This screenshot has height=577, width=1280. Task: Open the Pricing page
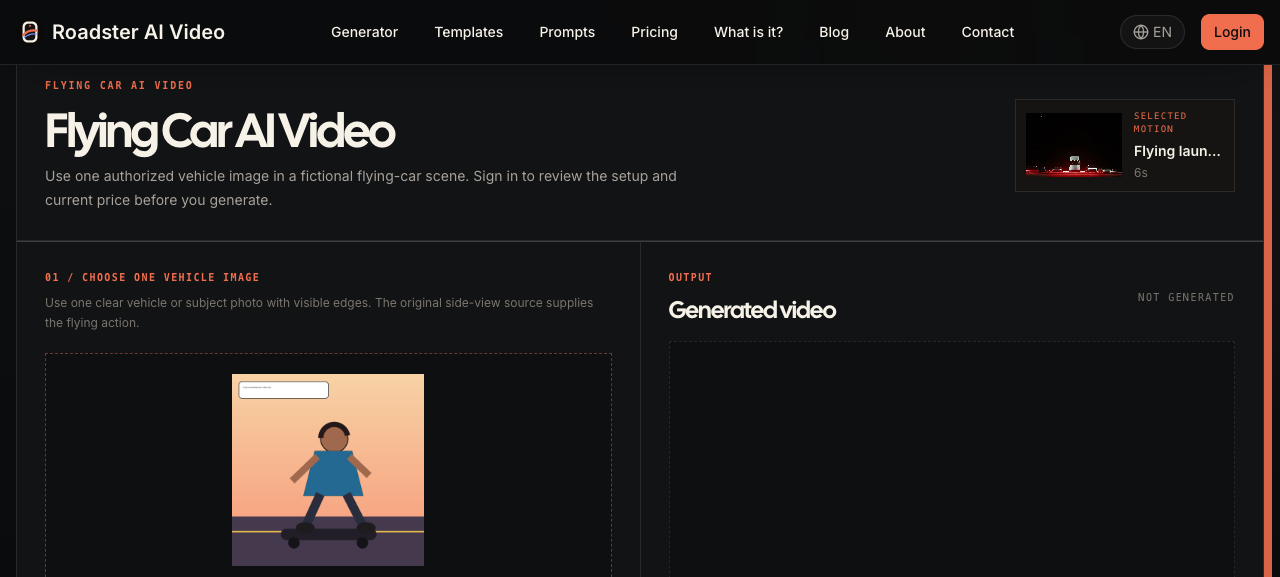point(654,32)
